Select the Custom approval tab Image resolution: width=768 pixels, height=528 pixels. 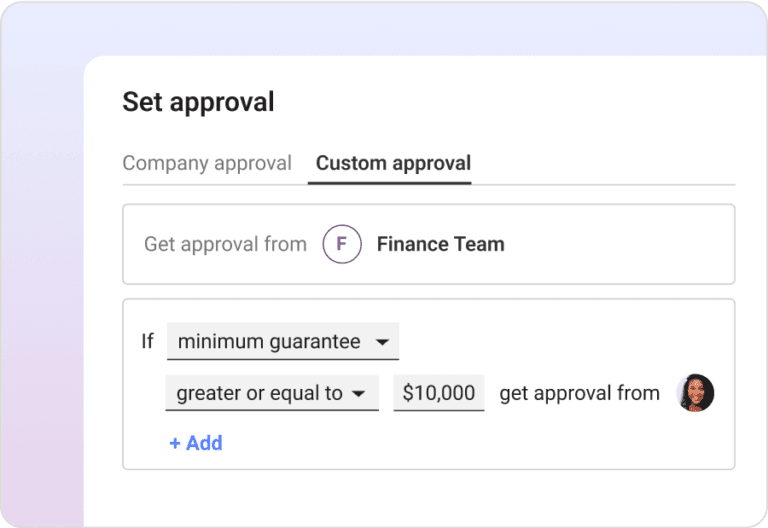pos(393,164)
